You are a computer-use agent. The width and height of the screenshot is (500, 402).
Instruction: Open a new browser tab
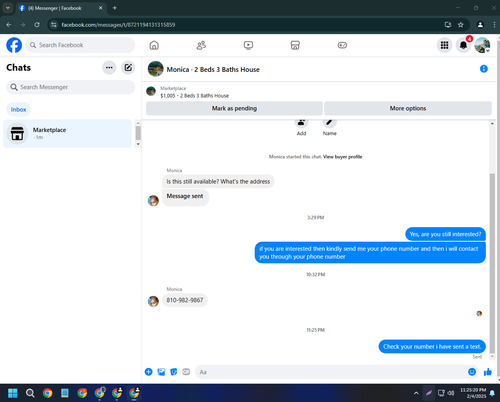(x=115, y=8)
